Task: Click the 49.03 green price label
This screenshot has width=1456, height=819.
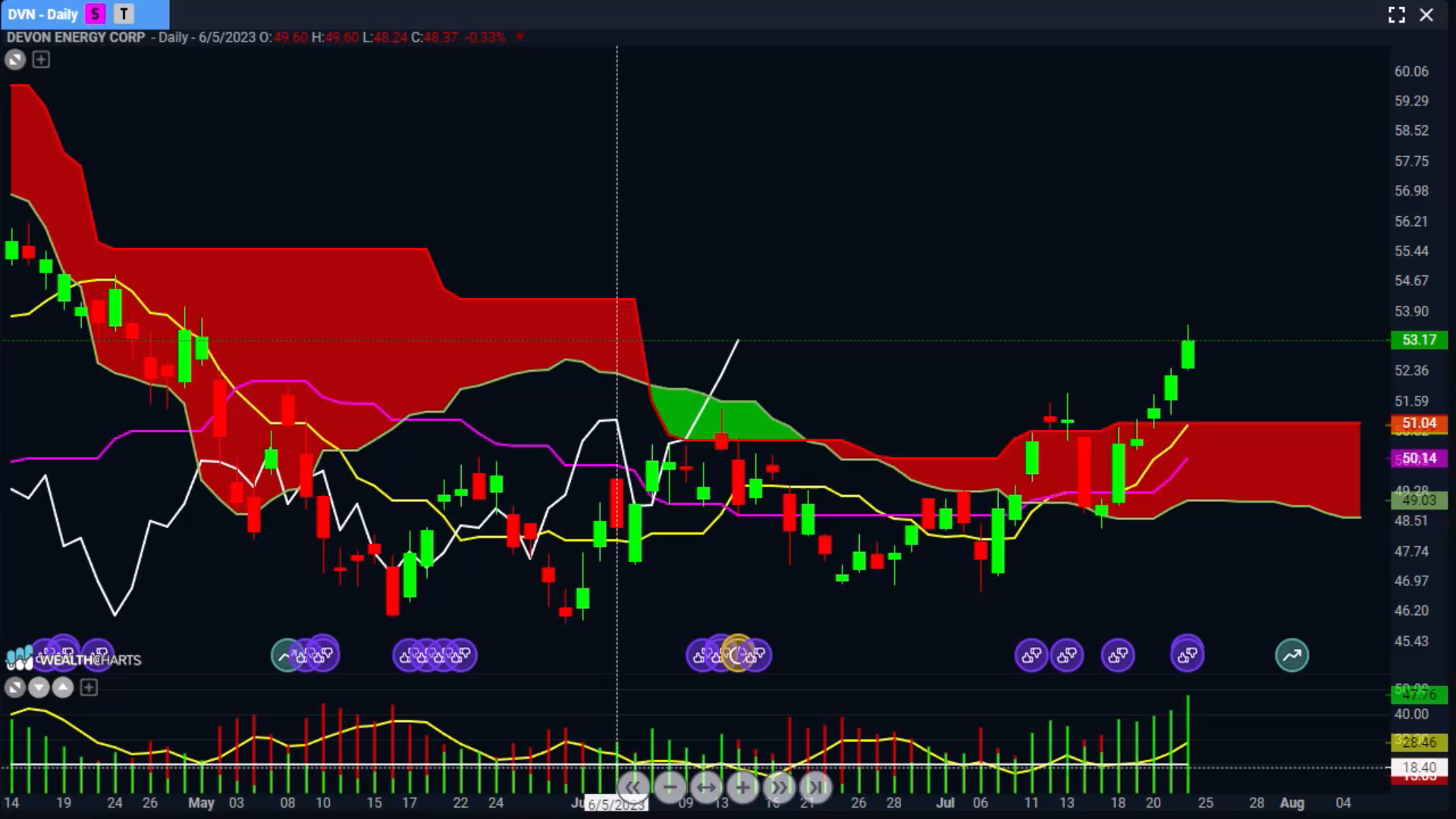Action: click(x=1419, y=500)
